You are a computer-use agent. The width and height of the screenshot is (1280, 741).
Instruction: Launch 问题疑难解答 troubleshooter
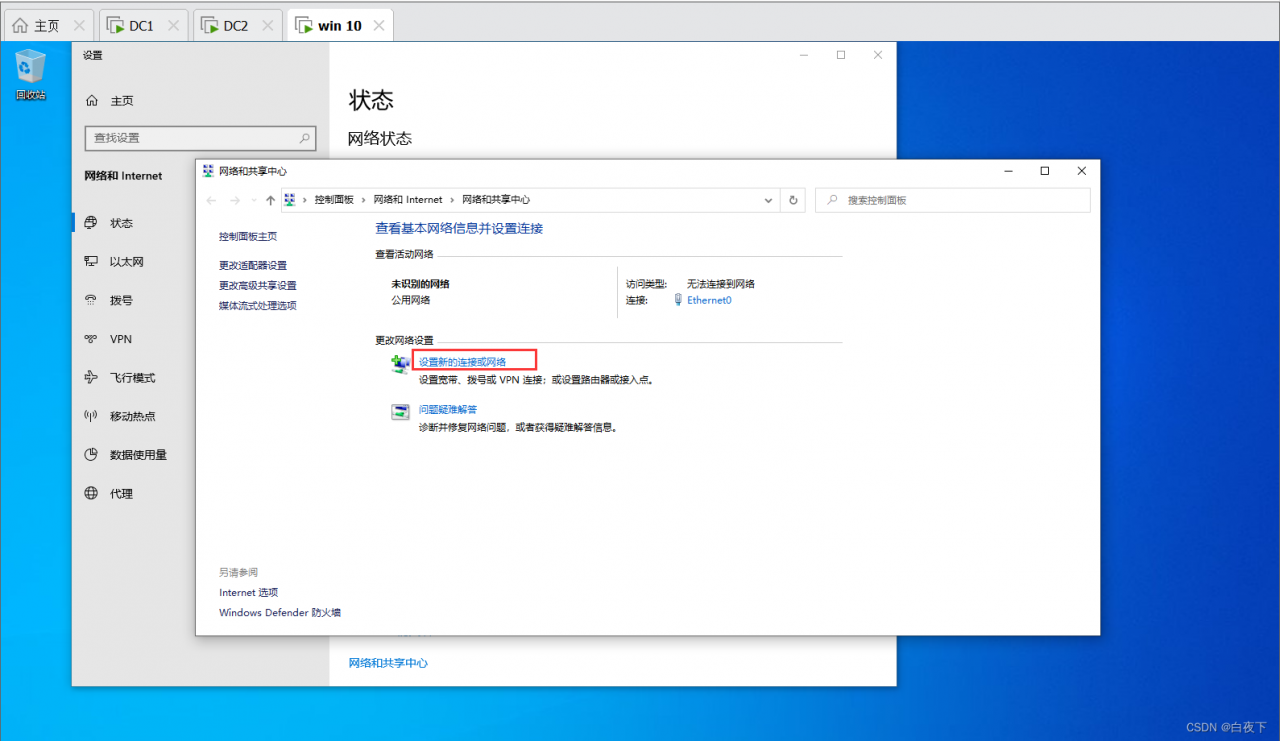tap(447, 409)
